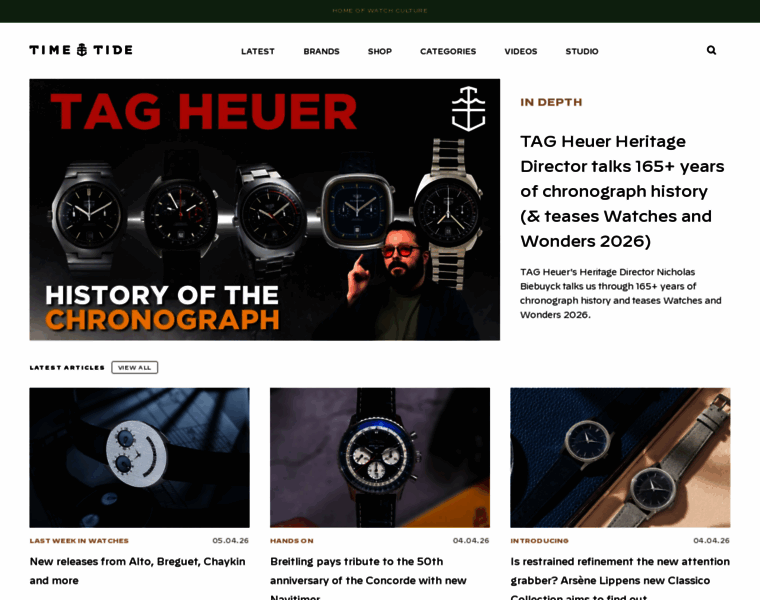Click the View All button
The width and height of the screenshot is (760, 600).
coord(135,367)
